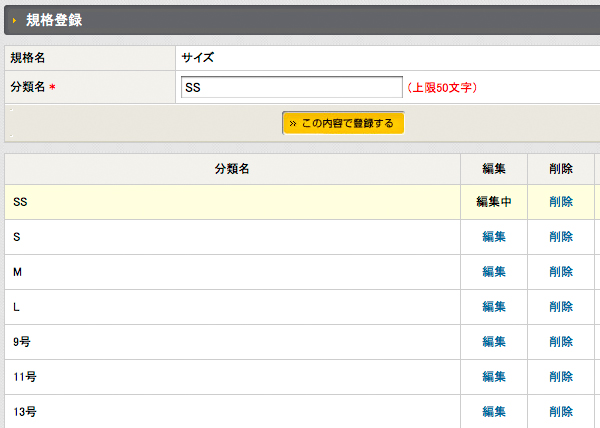Click the 規格登録 header bar title

coord(54,20)
